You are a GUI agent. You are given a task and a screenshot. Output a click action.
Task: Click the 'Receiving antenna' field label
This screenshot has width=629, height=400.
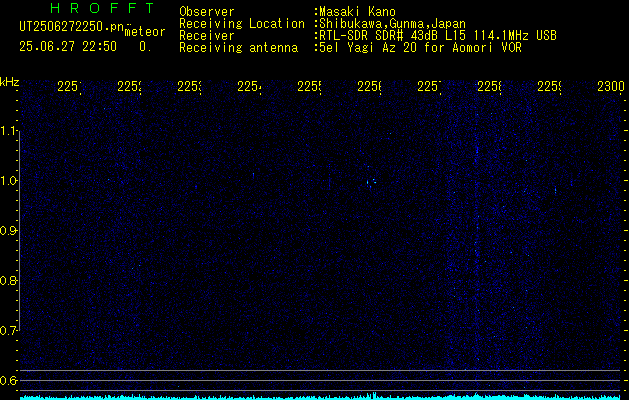coord(238,48)
